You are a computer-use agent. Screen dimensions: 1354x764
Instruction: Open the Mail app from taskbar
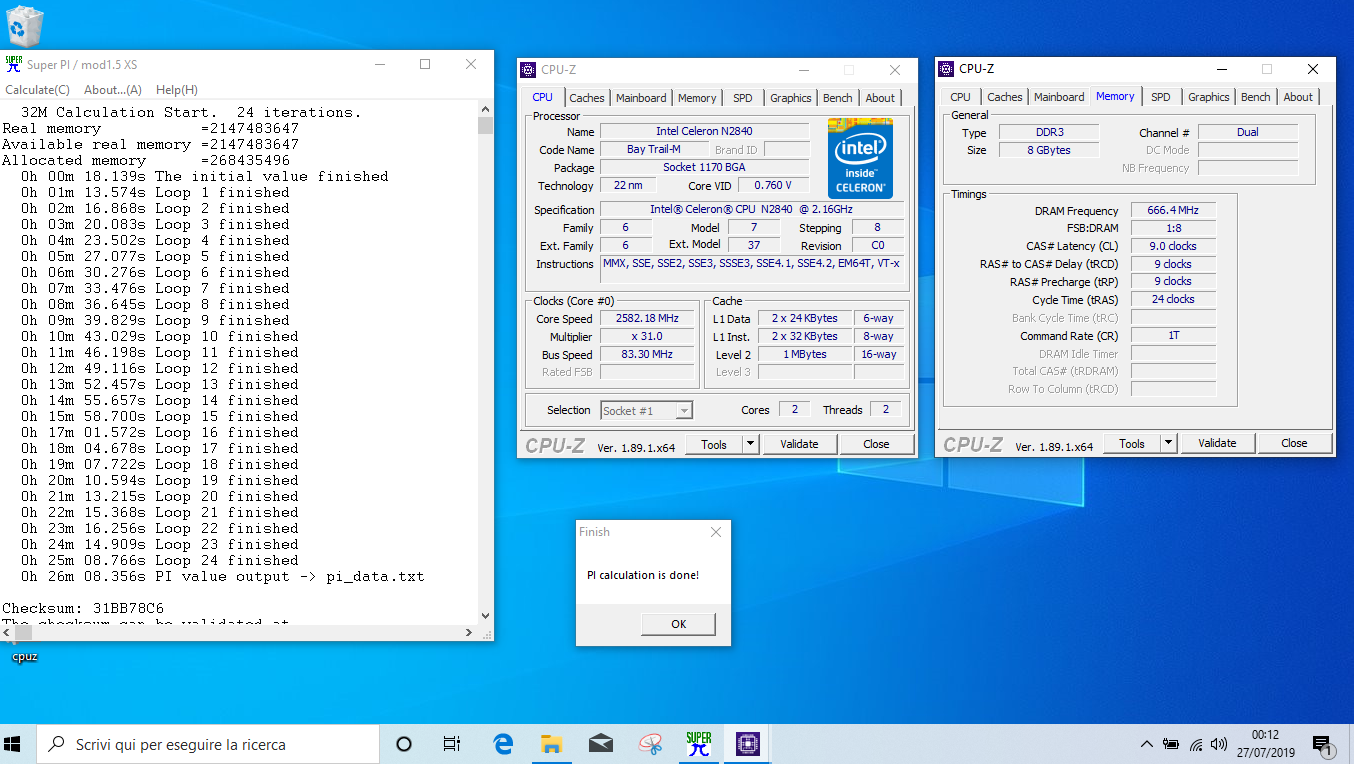(600, 744)
